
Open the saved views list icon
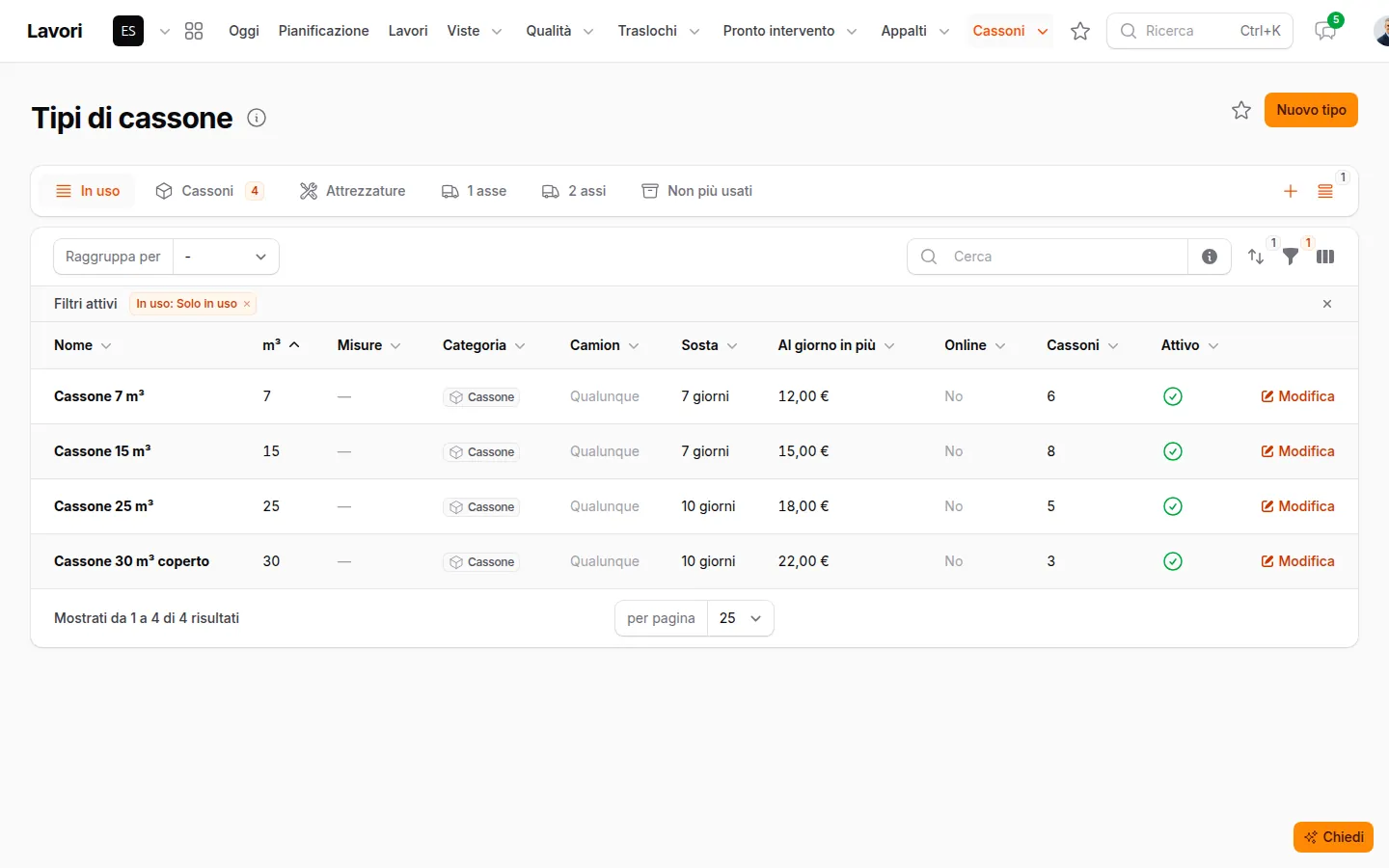tap(1325, 191)
